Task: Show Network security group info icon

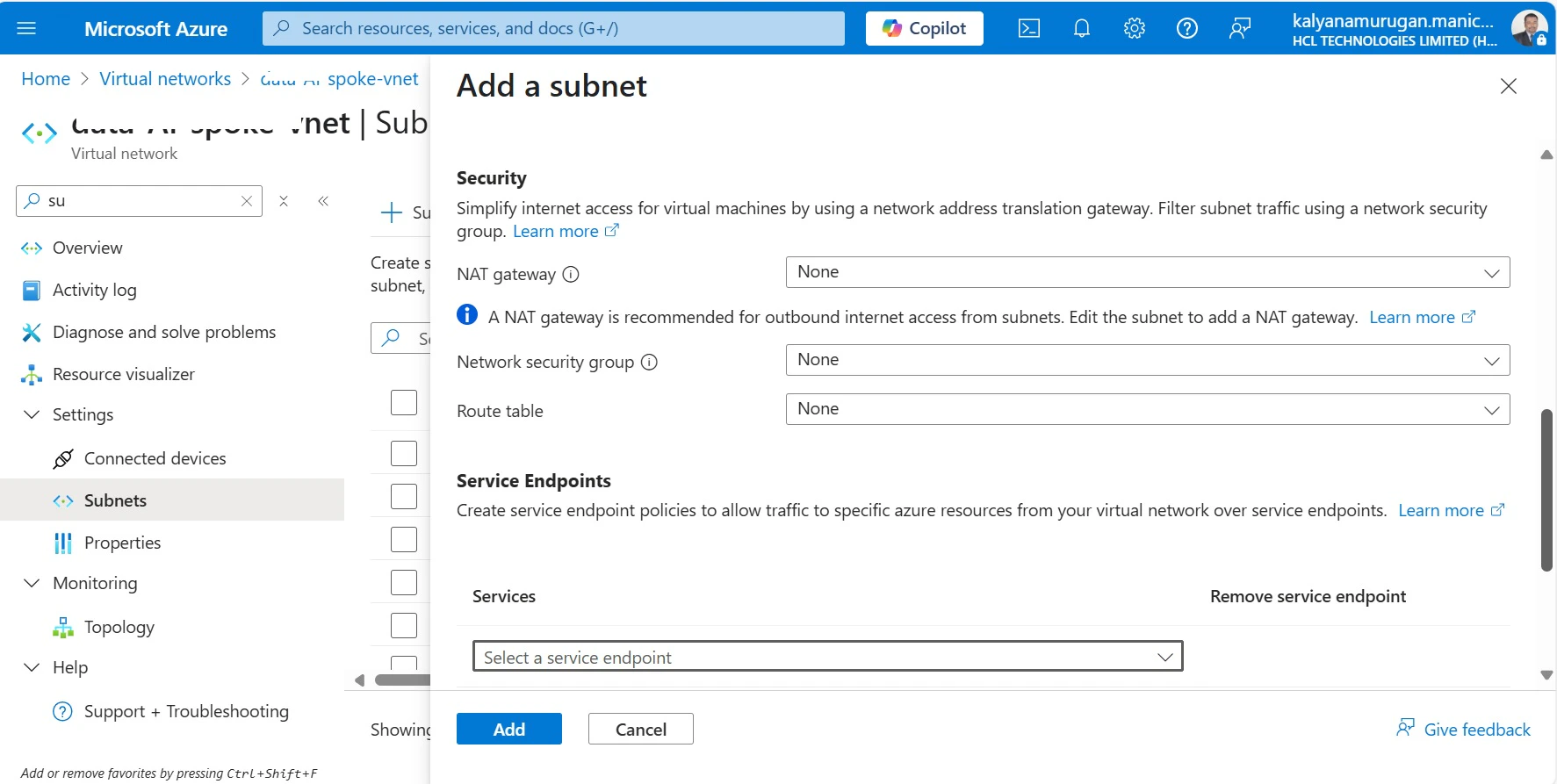Action: point(649,363)
